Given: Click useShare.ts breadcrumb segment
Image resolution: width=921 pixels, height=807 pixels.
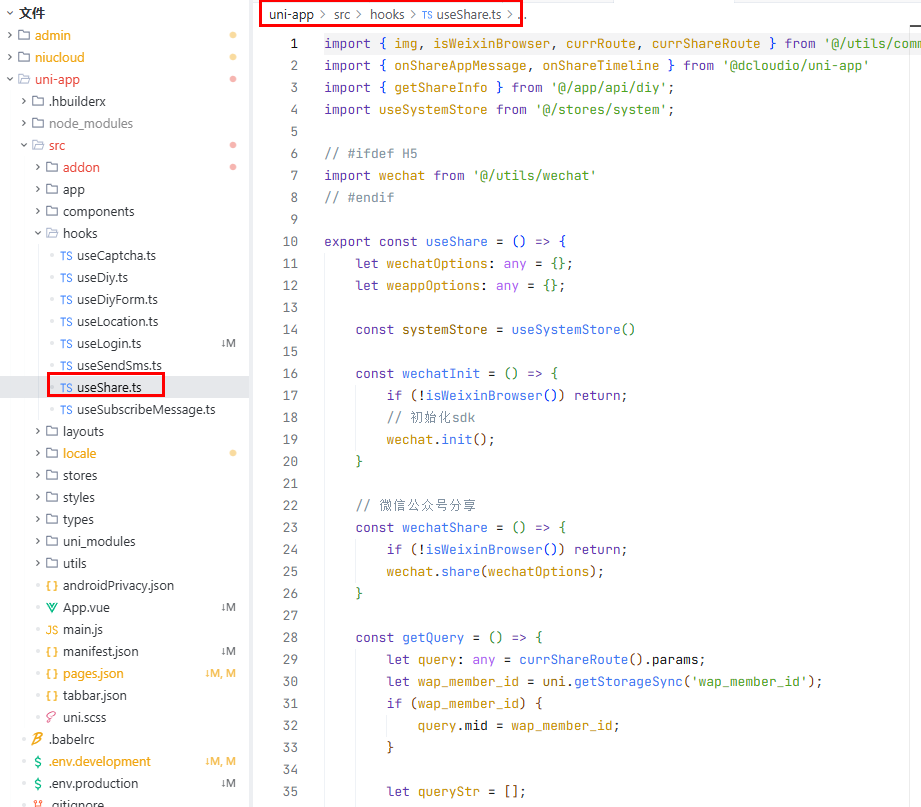Looking at the screenshot, I should coord(468,14).
